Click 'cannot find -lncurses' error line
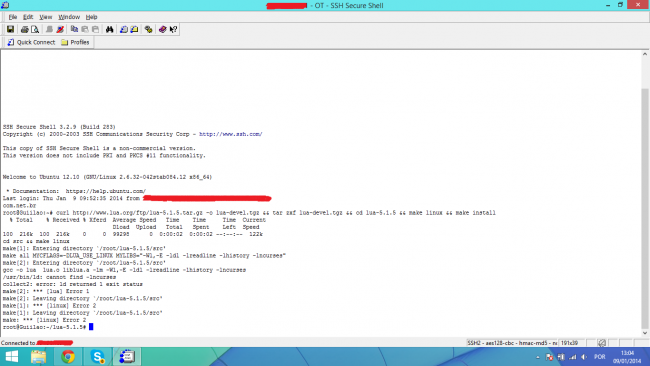 point(59,277)
